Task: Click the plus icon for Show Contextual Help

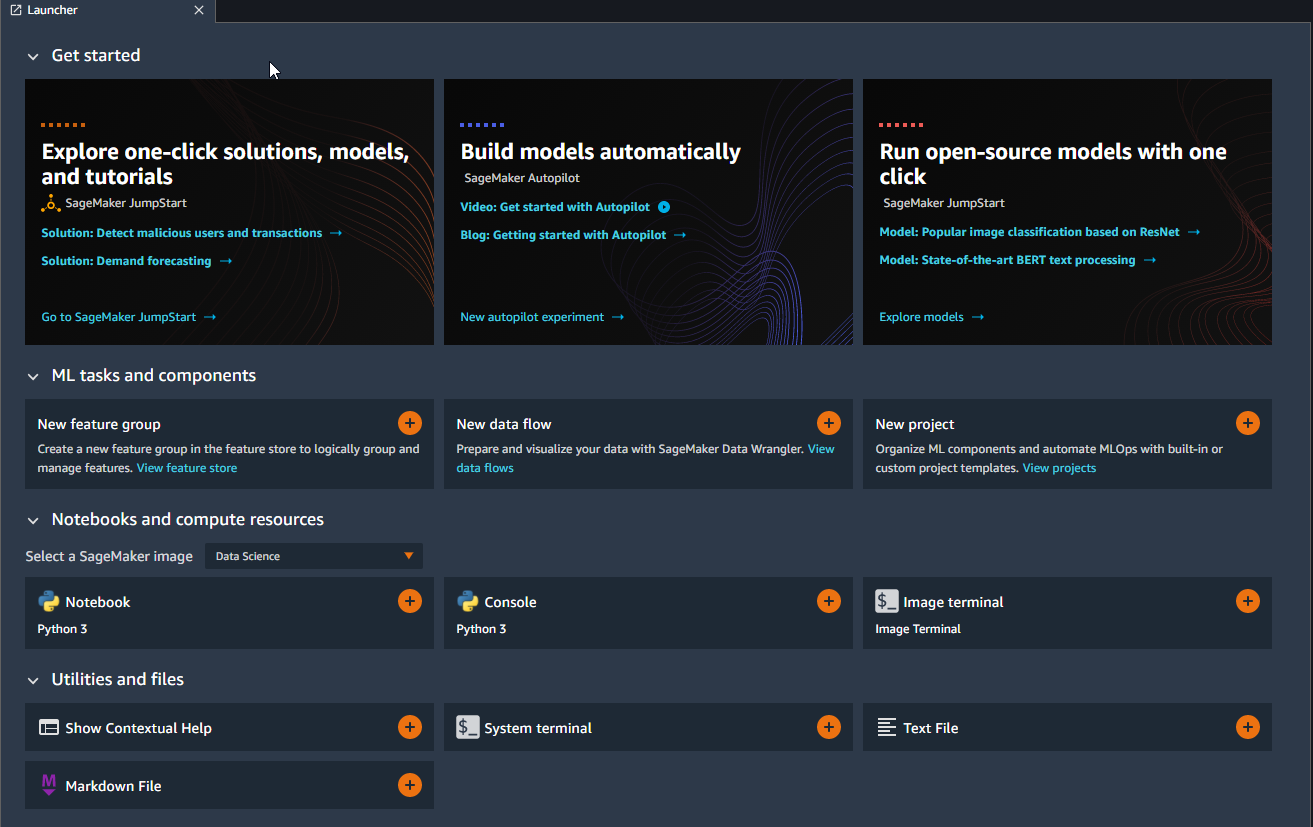Action: (x=410, y=727)
